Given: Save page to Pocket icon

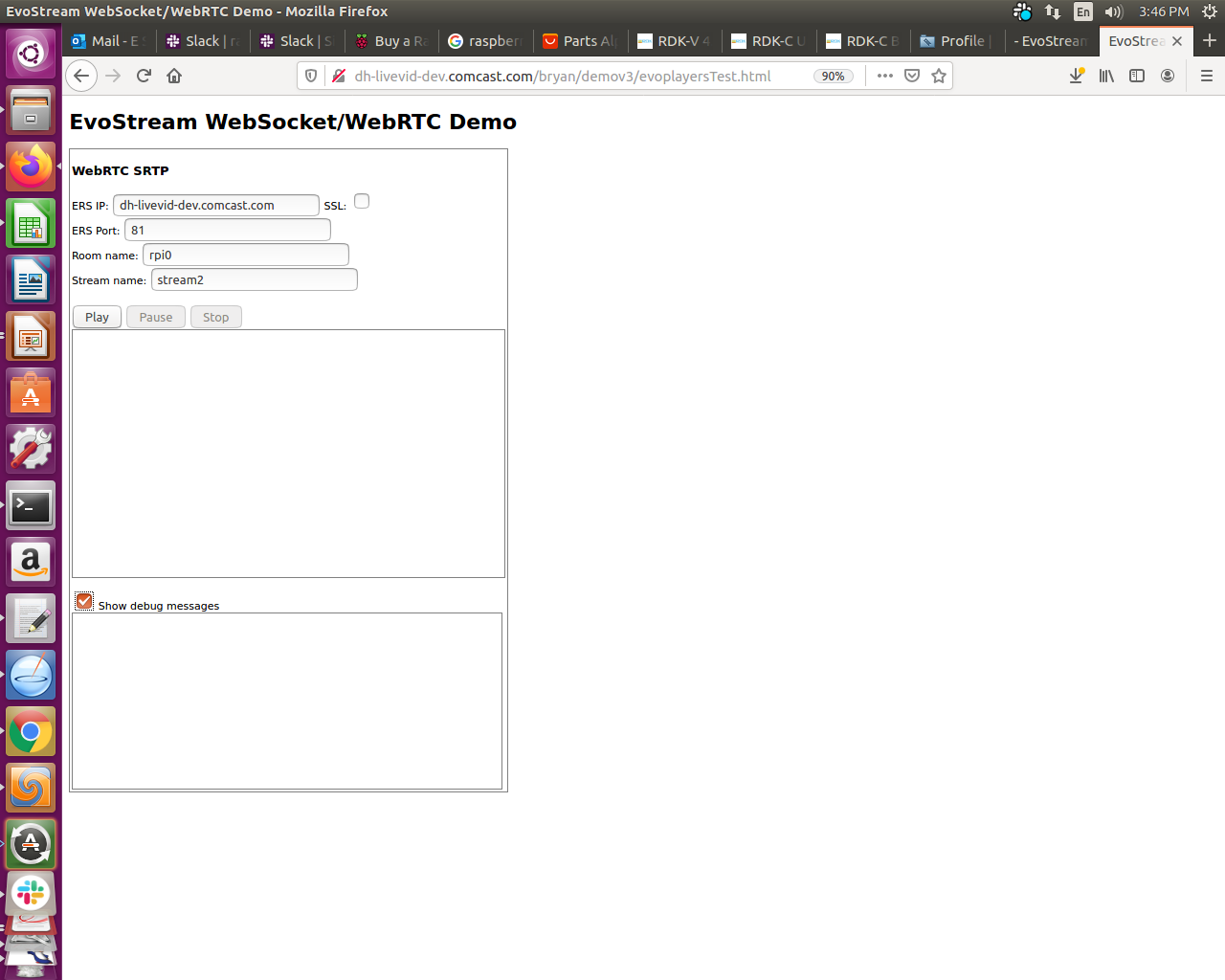Looking at the screenshot, I should click(912, 76).
